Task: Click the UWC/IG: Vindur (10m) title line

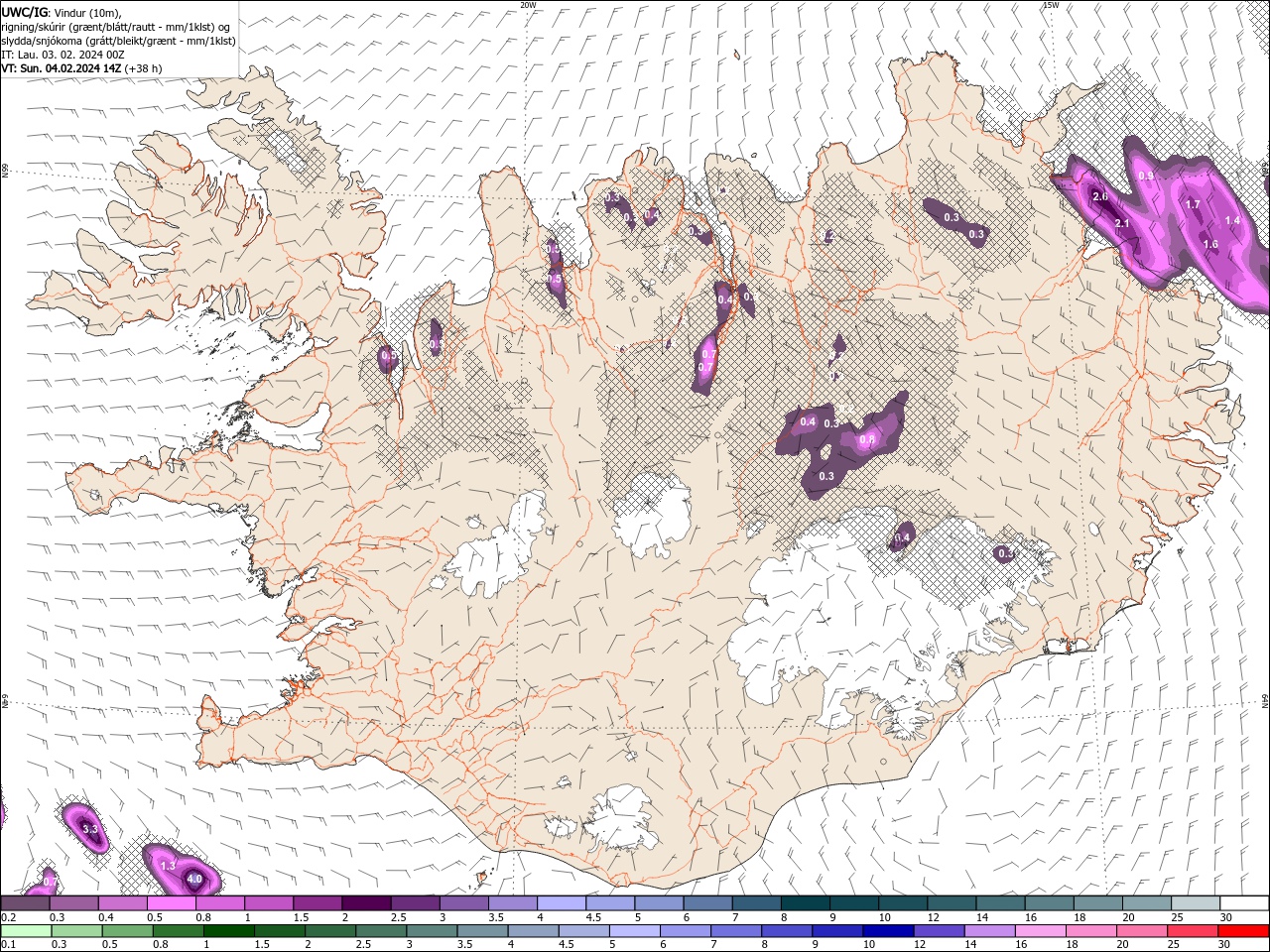Action: click(62, 12)
